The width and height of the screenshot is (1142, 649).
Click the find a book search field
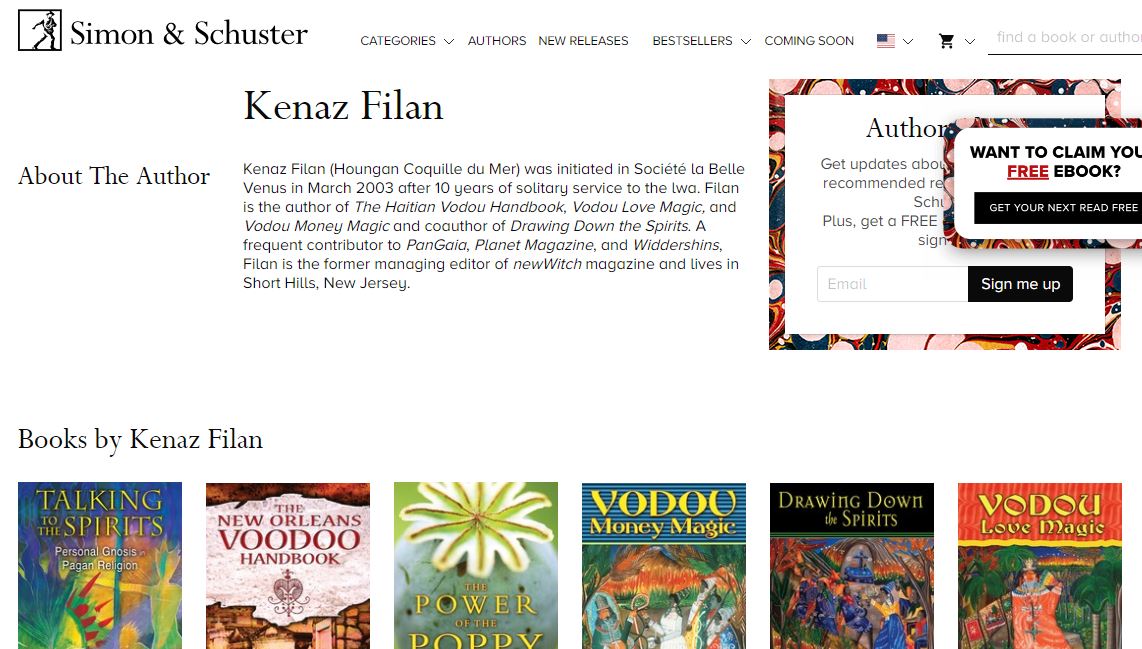1065,38
